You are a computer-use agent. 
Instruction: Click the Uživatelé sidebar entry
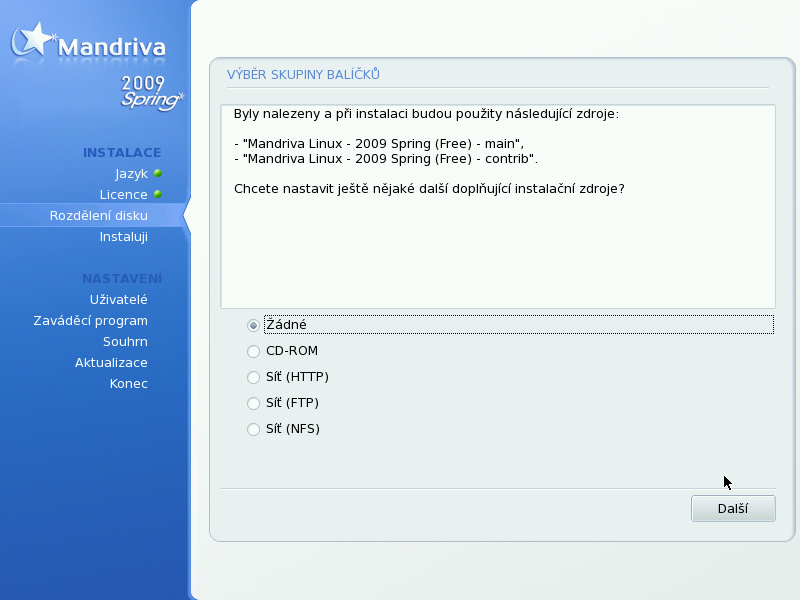(118, 299)
